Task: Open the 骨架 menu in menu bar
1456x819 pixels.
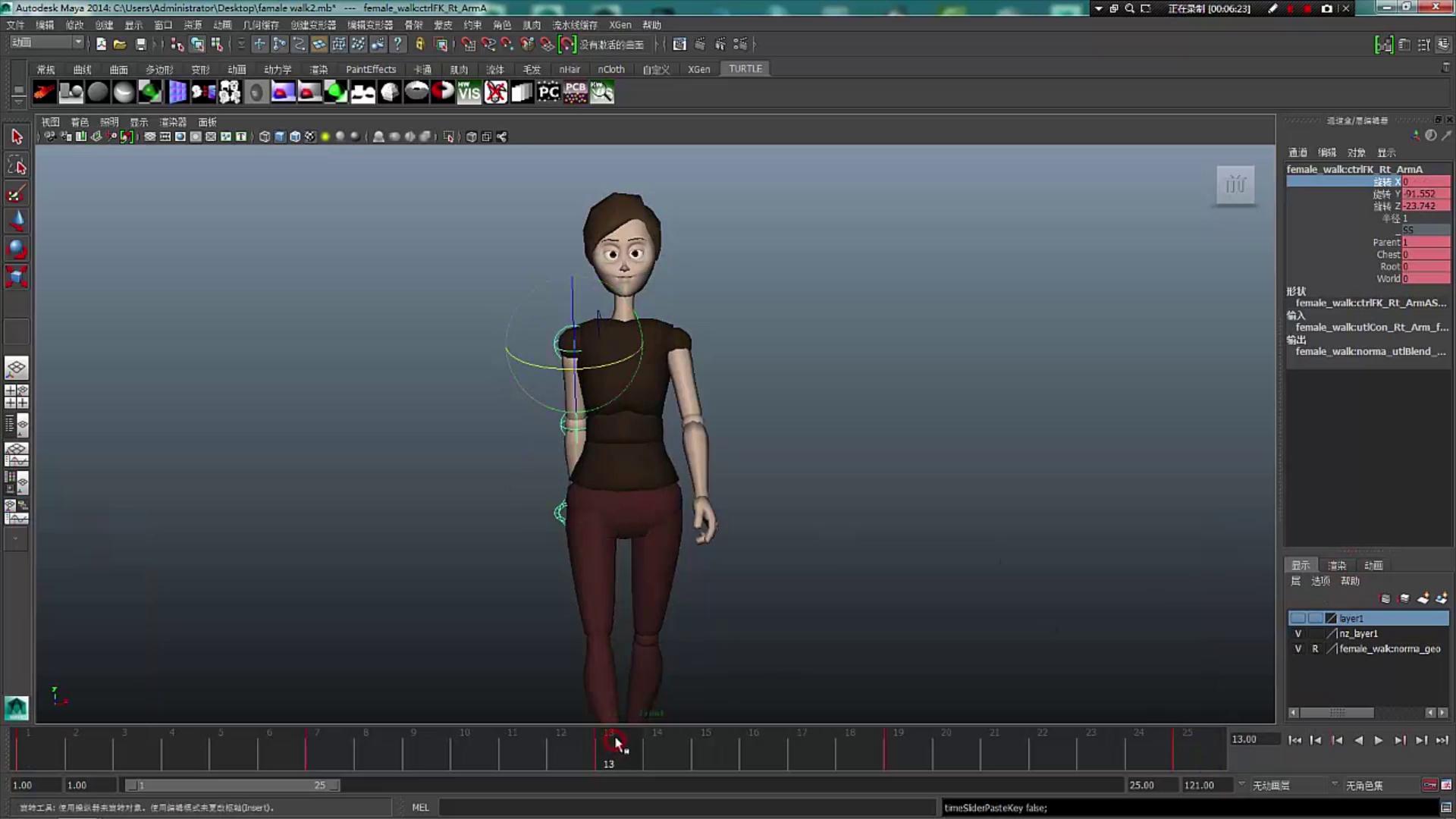Action: [x=413, y=25]
